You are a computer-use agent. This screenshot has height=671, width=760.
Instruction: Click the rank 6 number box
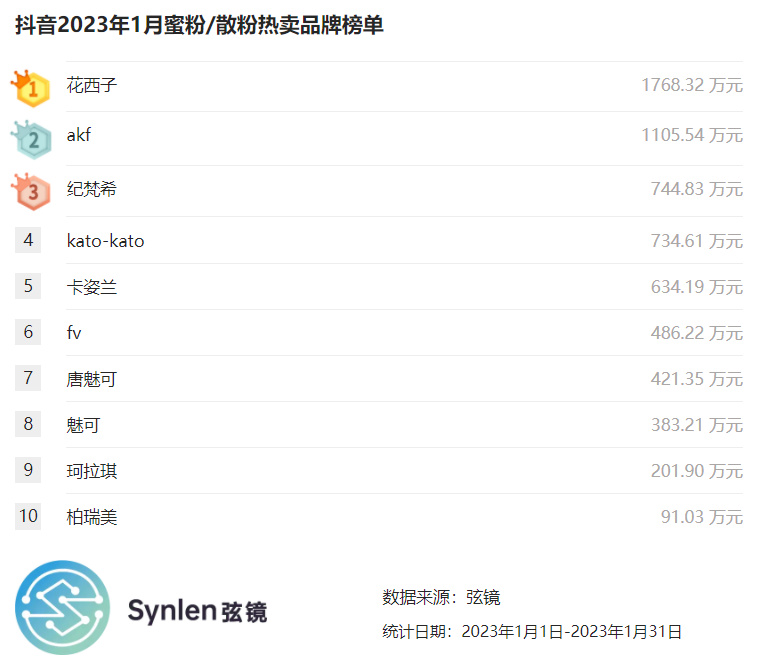(x=28, y=332)
